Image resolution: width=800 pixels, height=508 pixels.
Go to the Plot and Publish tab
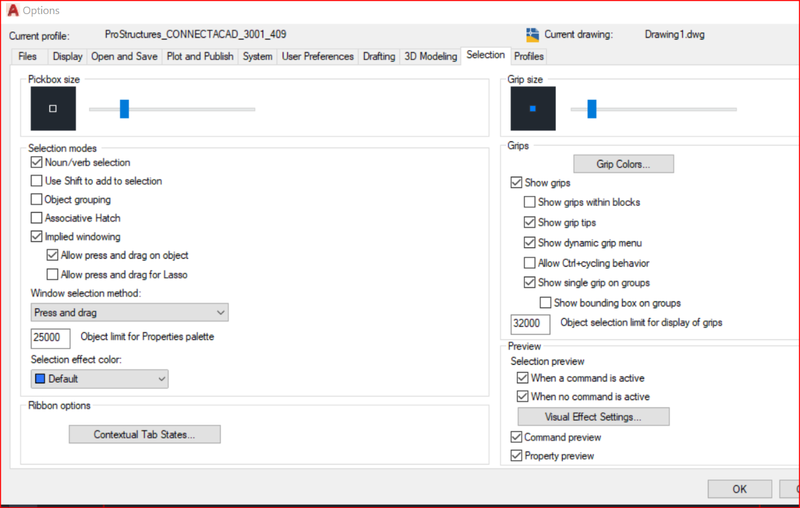click(x=200, y=56)
